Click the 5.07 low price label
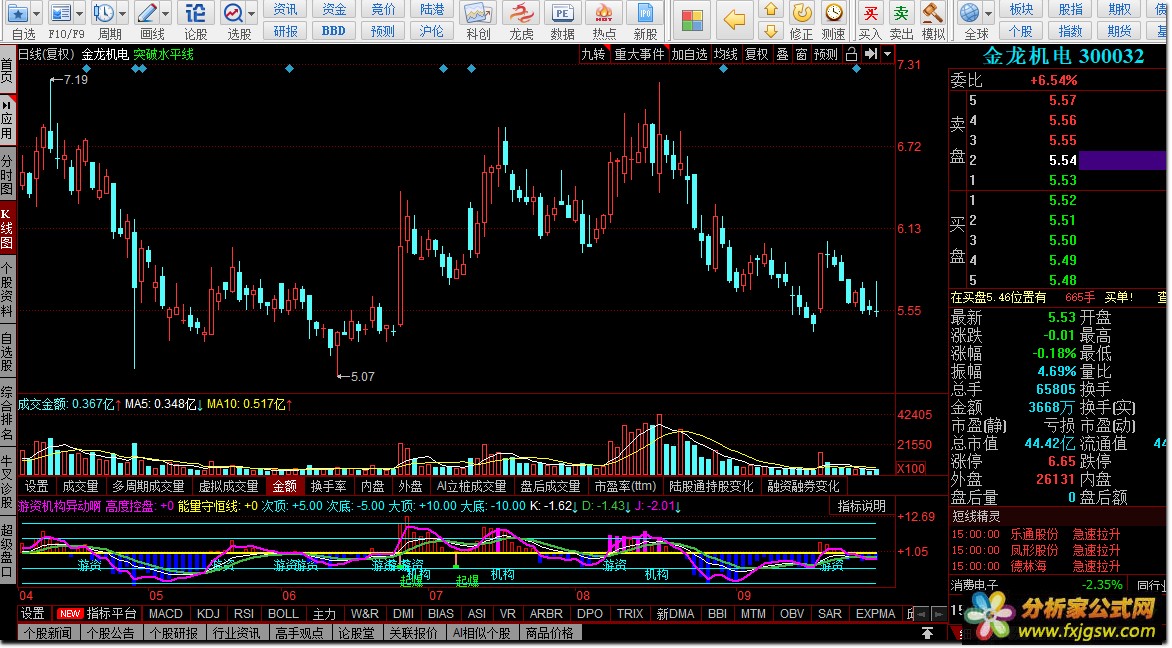 pos(363,377)
